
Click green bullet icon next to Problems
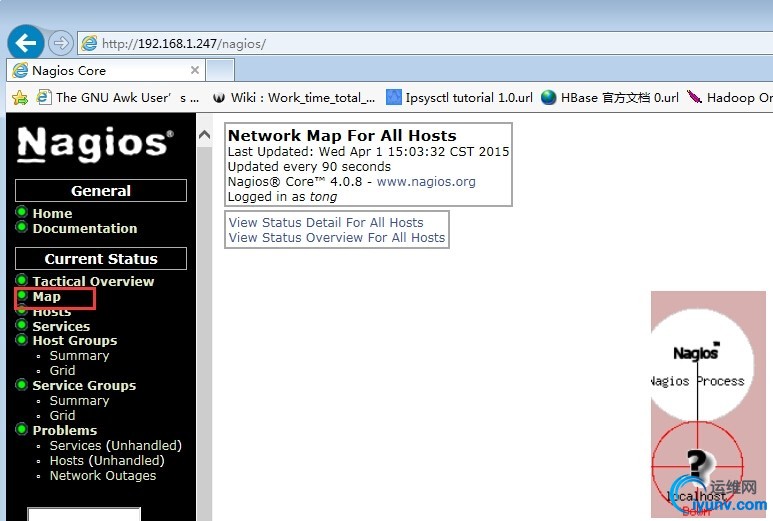coord(21,429)
